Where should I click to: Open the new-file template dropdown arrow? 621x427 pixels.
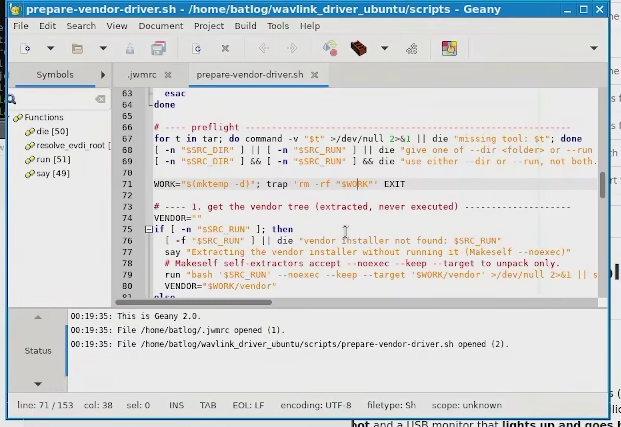pyautogui.click(x=50, y=48)
